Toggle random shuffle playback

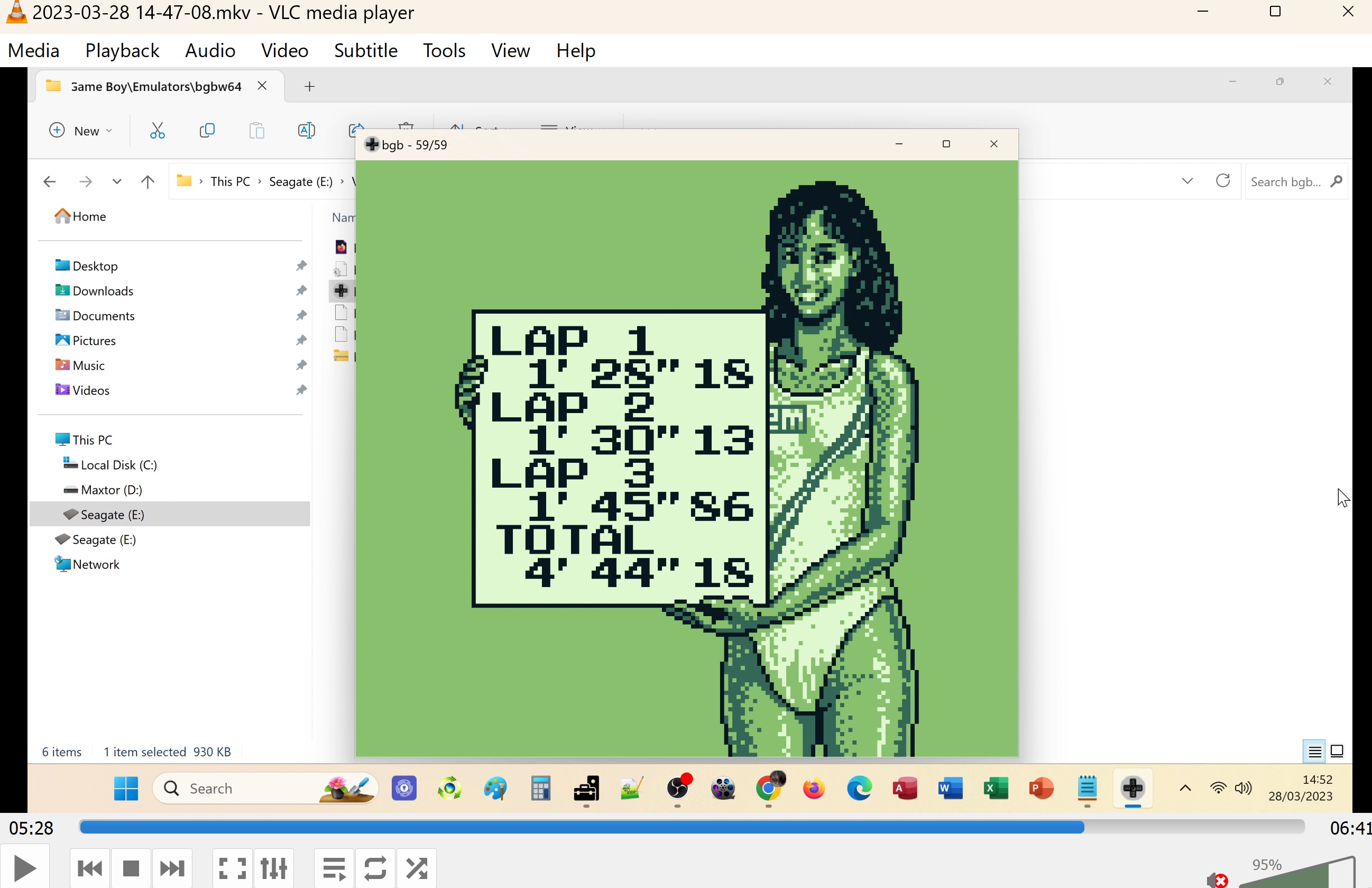coord(417,868)
